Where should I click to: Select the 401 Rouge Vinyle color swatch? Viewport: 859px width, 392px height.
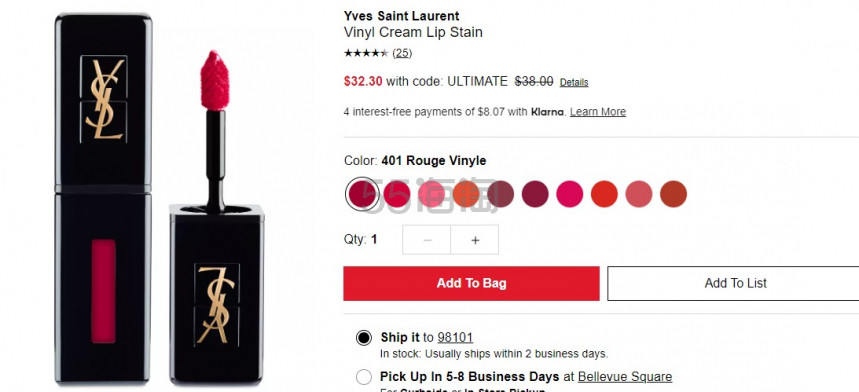363,194
